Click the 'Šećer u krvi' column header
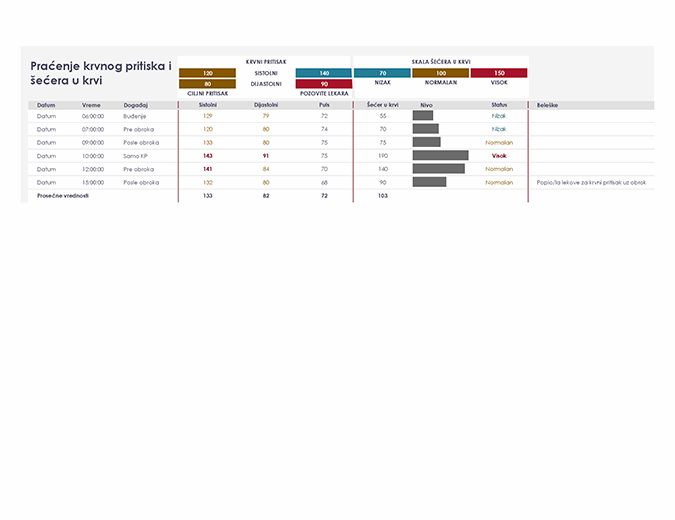 pos(382,104)
